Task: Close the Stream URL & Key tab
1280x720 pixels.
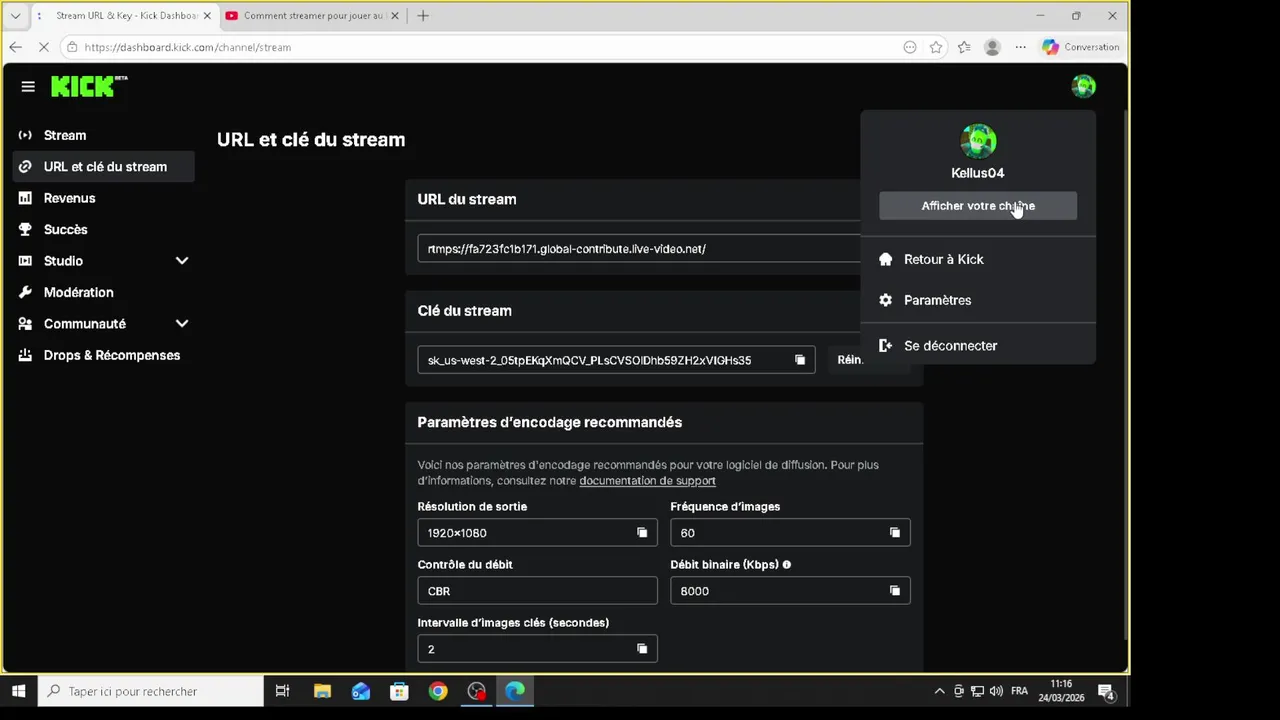Action: [207, 16]
